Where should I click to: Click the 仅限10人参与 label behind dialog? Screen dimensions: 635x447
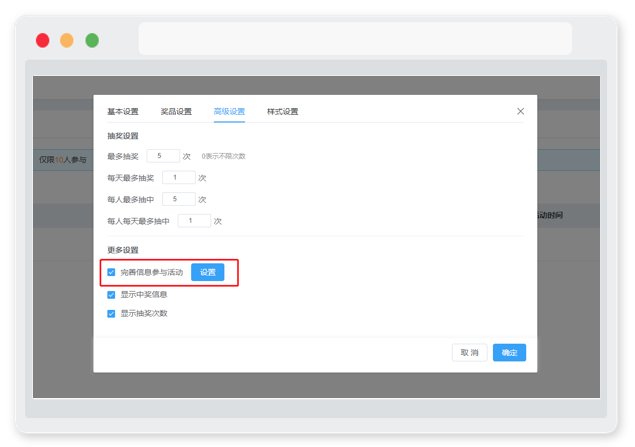[63, 160]
